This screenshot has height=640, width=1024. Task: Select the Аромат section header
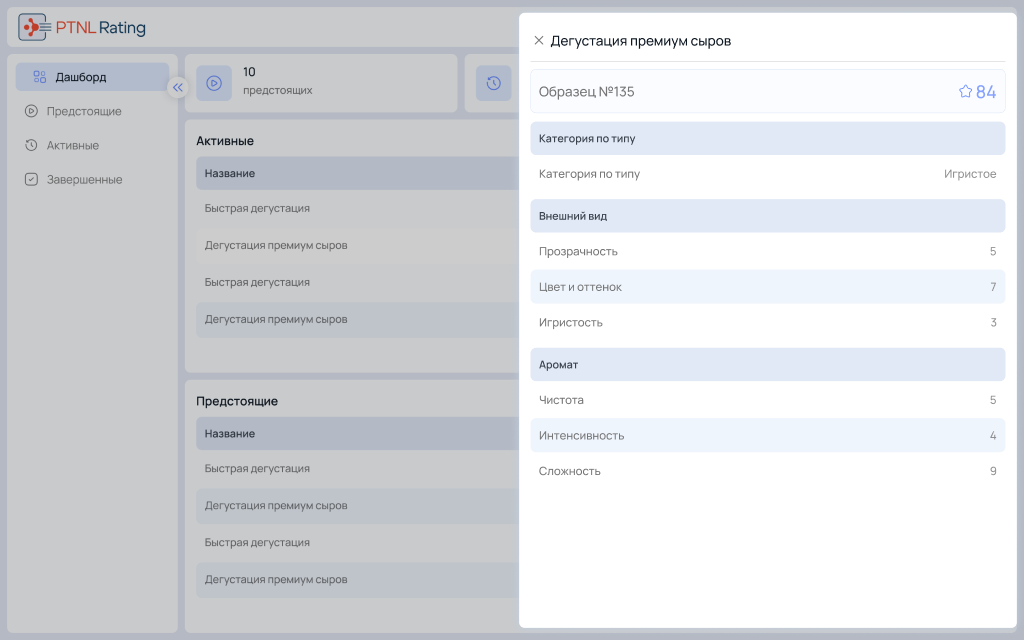[x=767, y=364]
